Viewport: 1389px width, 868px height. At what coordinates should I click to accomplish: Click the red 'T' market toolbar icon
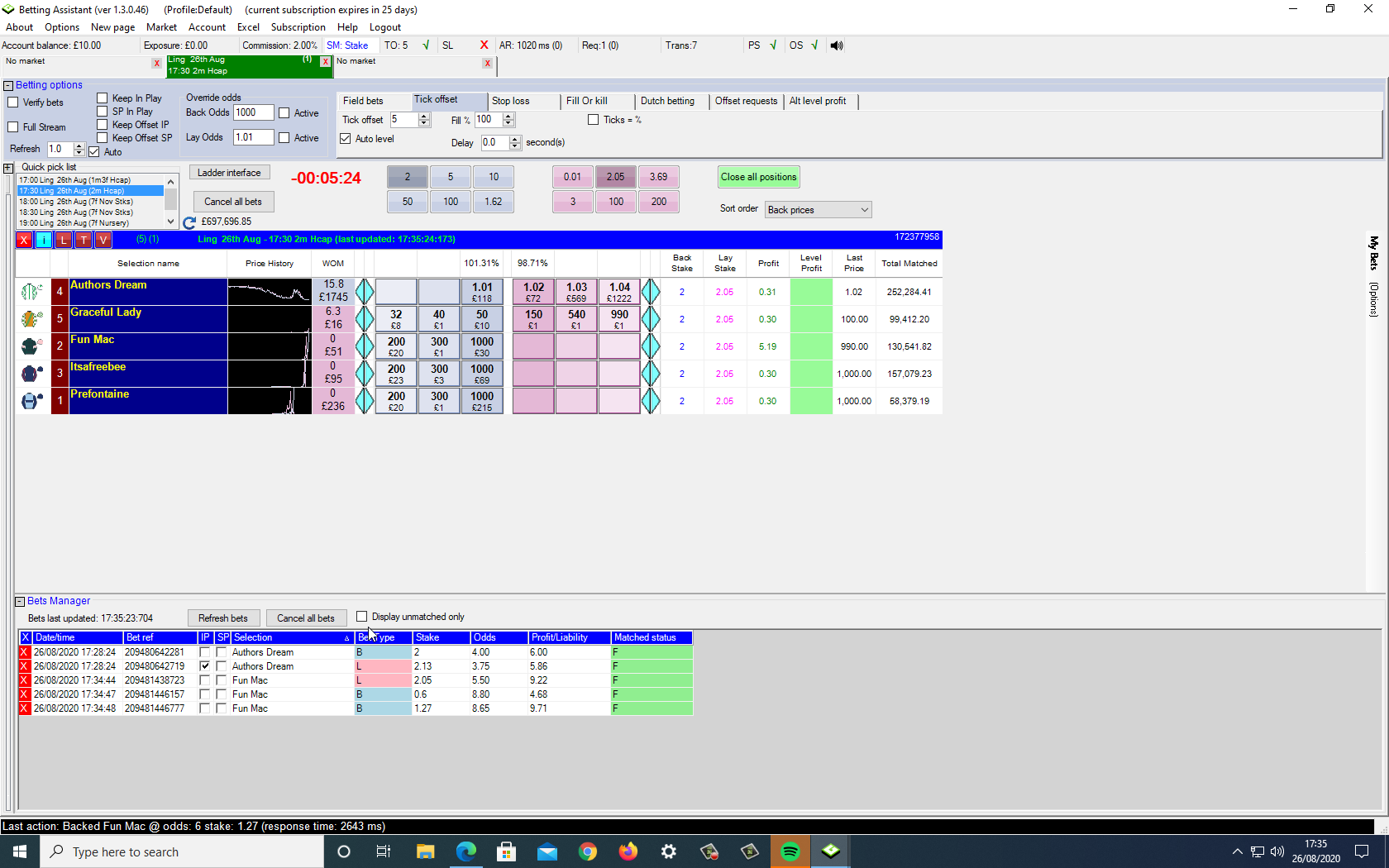pyautogui.click(x=84, y=240)
